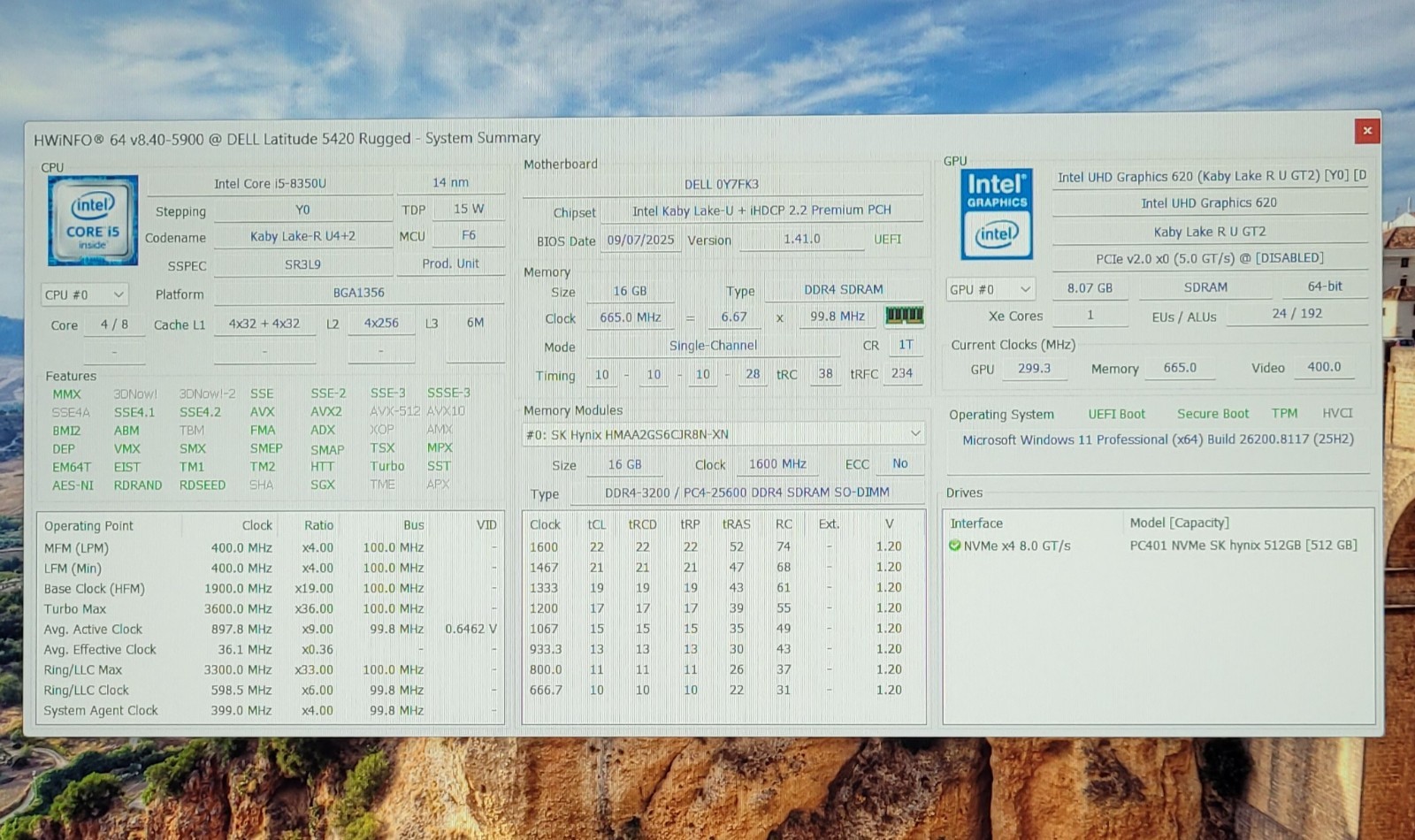Viewport: 1415px width, 840px height.
Task: Click the Kaby Lake R U GT2 field
Action: pyautogui.click(x=1209, y=232)
